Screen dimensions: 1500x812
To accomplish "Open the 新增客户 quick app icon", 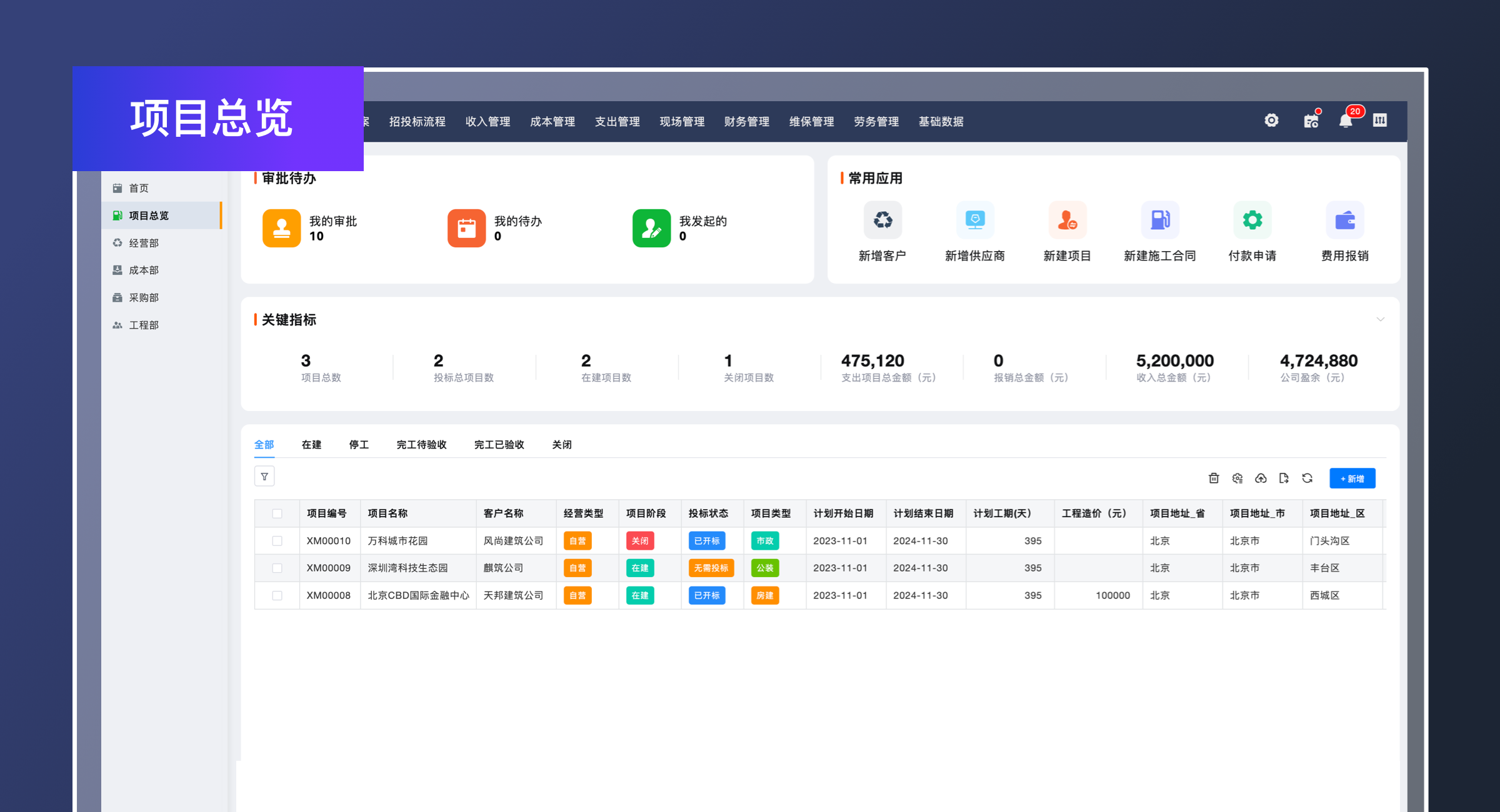I will (x=882, y=220).
